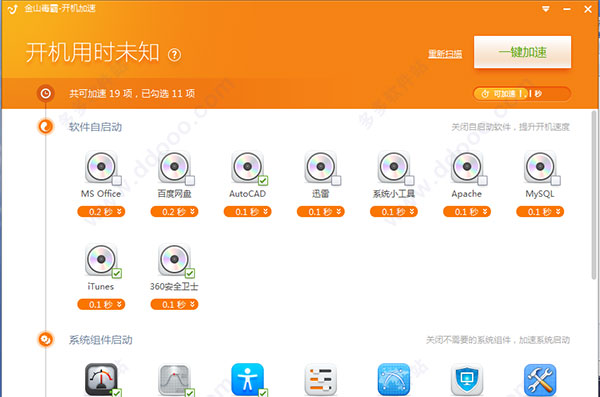
Task: Click the help question mark beside 开机用时未知
Action: (x=174, y=55)
